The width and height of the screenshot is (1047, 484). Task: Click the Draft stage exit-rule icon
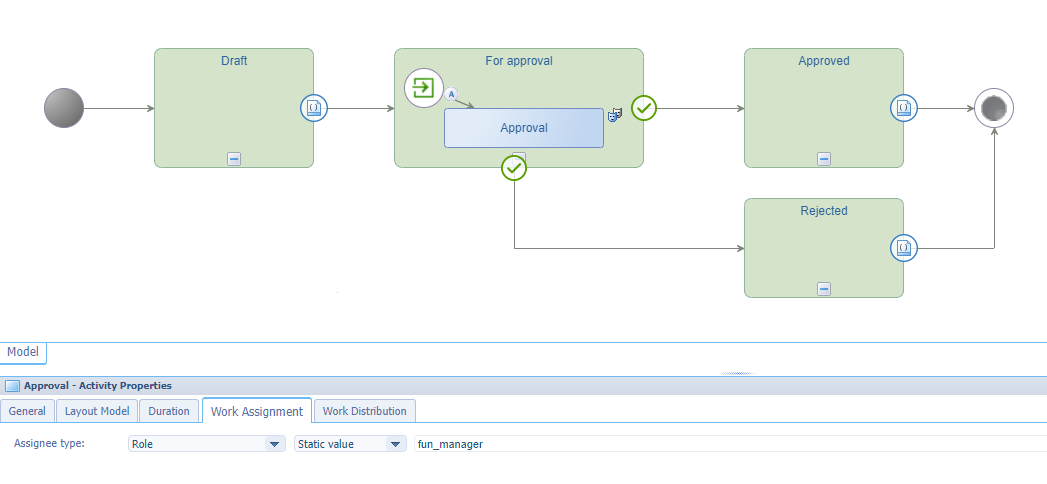click(x=314, y=108)
